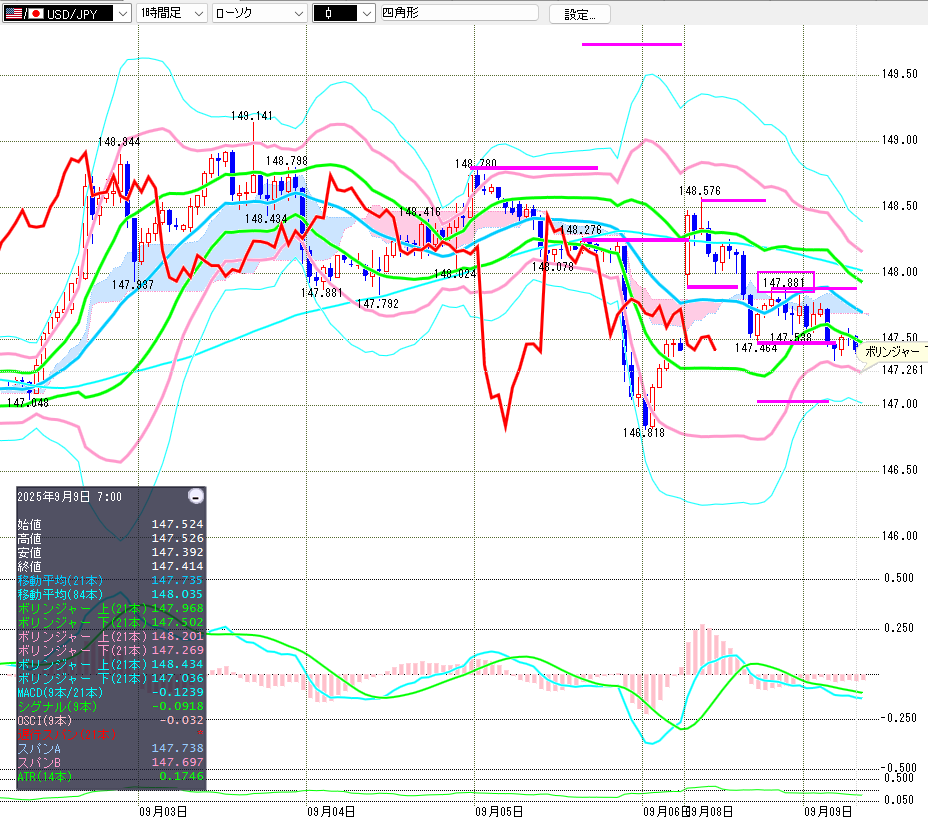Click the 2025年9月9日 7:00 timestamp header
Image resolution: width=928 pixels, height=821 pixels.
(69, 497)
